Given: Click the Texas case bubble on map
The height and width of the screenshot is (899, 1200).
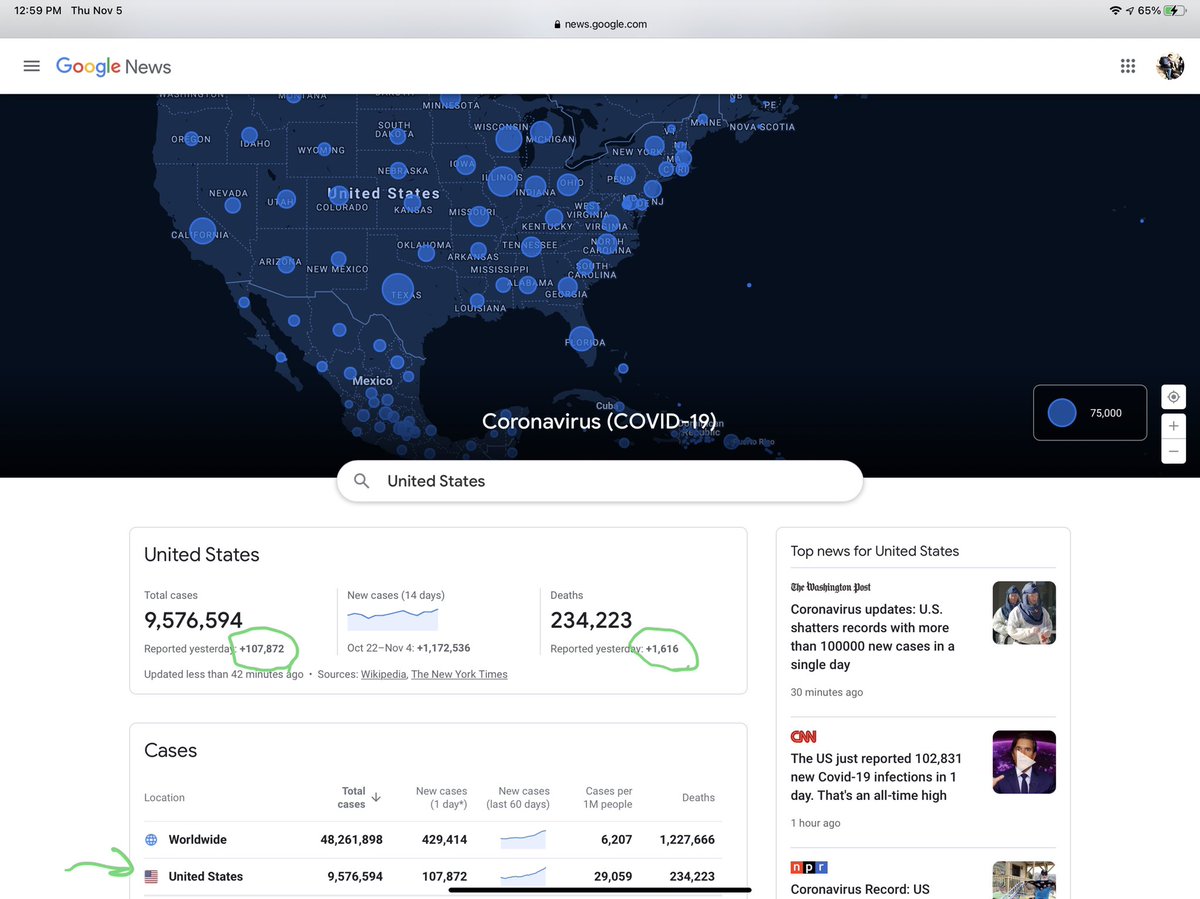Looking at the screenshot, I should 398,289.
